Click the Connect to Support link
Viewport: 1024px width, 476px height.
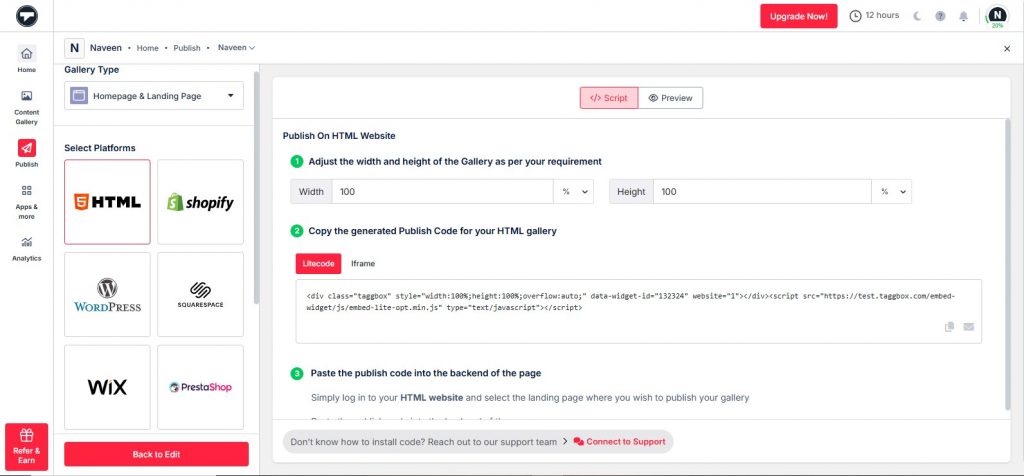click(x=619, y=441)
